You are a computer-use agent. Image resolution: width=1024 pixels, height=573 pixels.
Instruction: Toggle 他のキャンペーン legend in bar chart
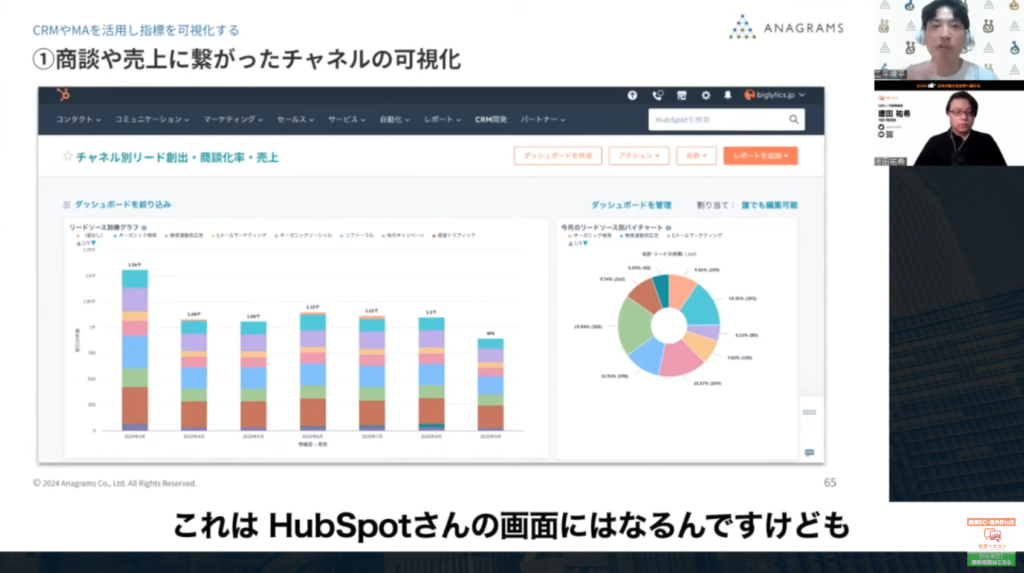tap(403, 235)
